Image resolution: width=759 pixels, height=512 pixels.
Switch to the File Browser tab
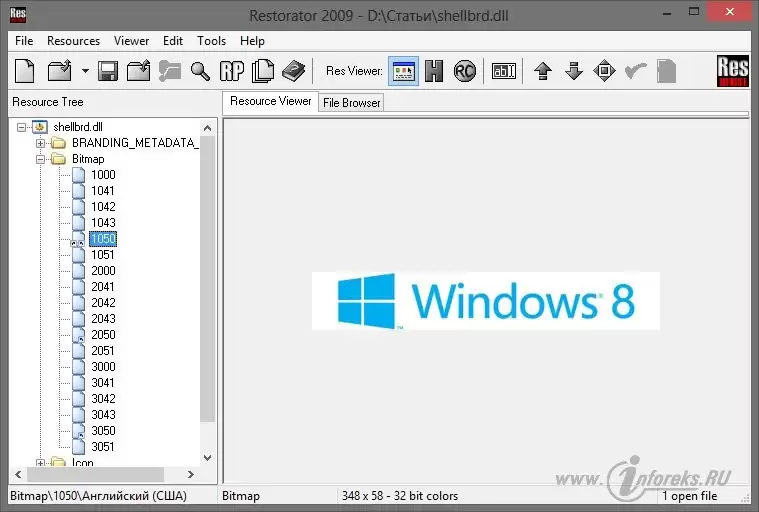[351, 103]
